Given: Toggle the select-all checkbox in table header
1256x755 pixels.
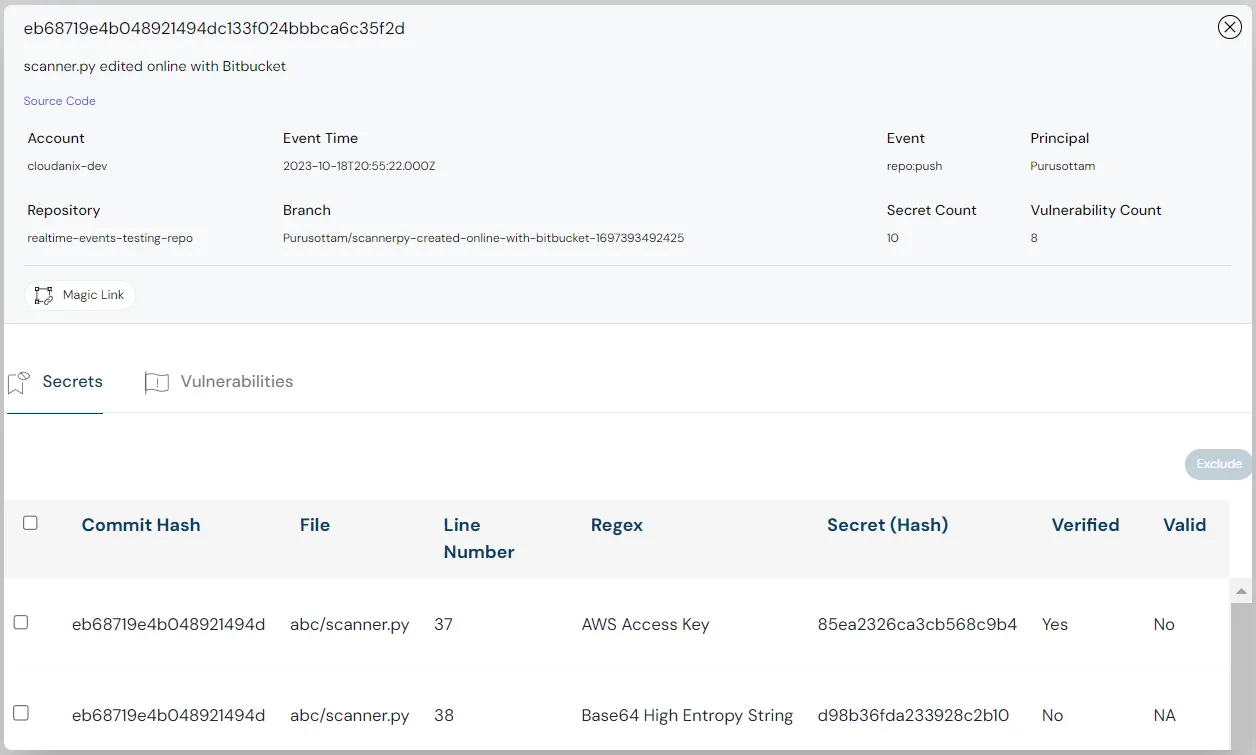Looking at the screenshot, I should 30,523.
